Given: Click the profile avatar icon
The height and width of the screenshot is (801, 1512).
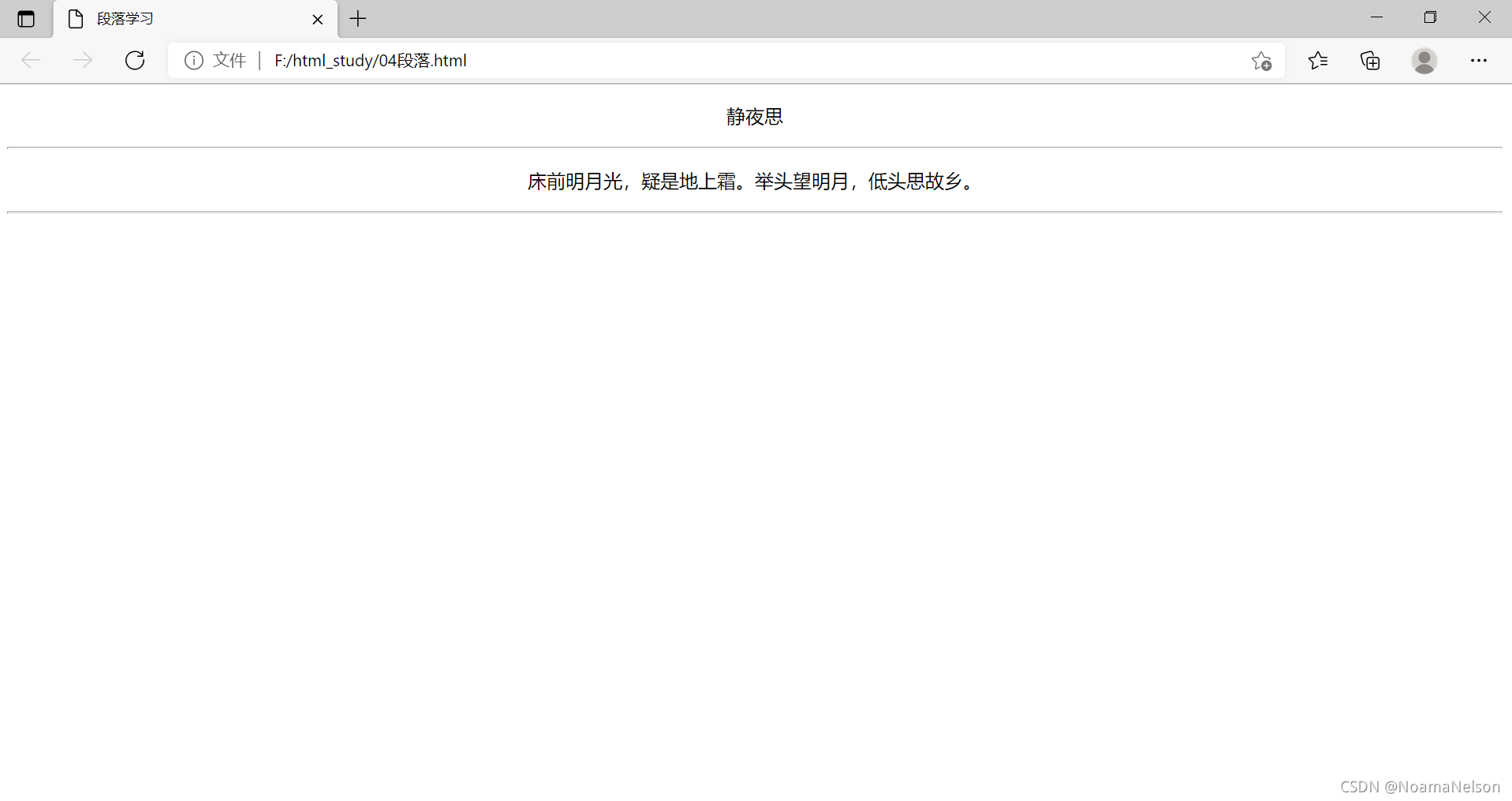Looking at the screenshot, I should pos(1424,61).
